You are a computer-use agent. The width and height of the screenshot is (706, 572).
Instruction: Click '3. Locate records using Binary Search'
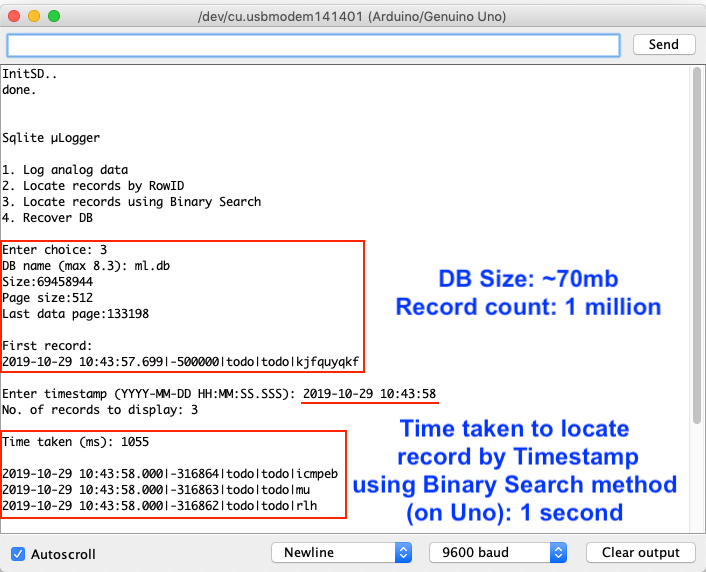coord(132,202)
